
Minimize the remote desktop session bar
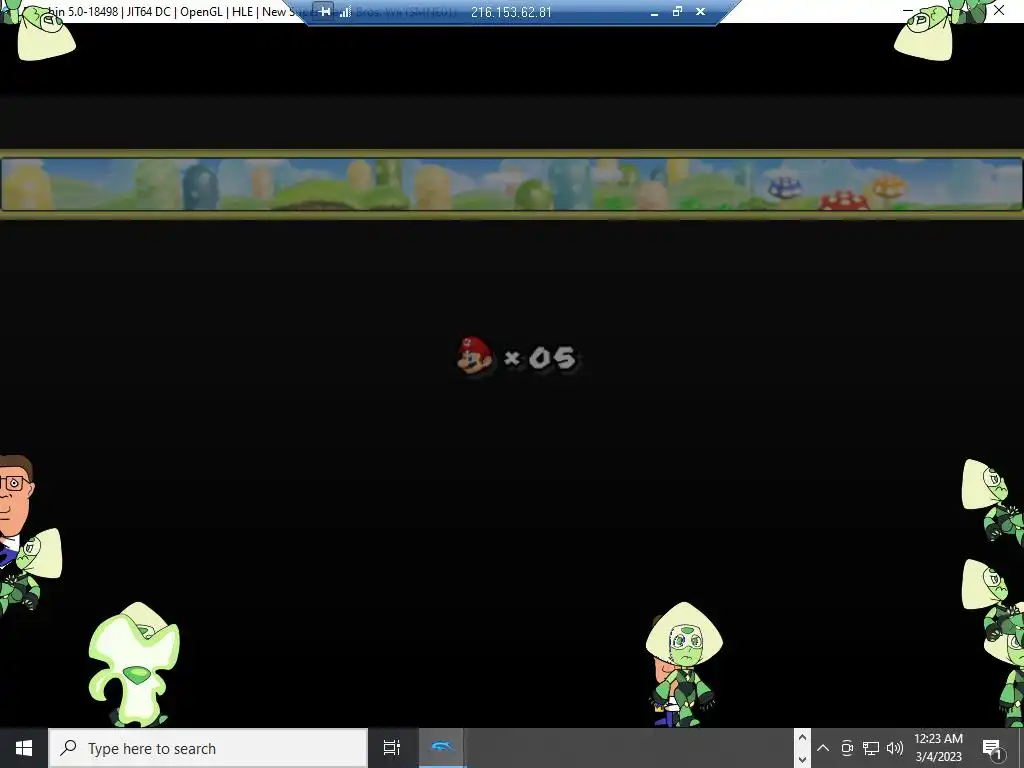tap(654, 12)
